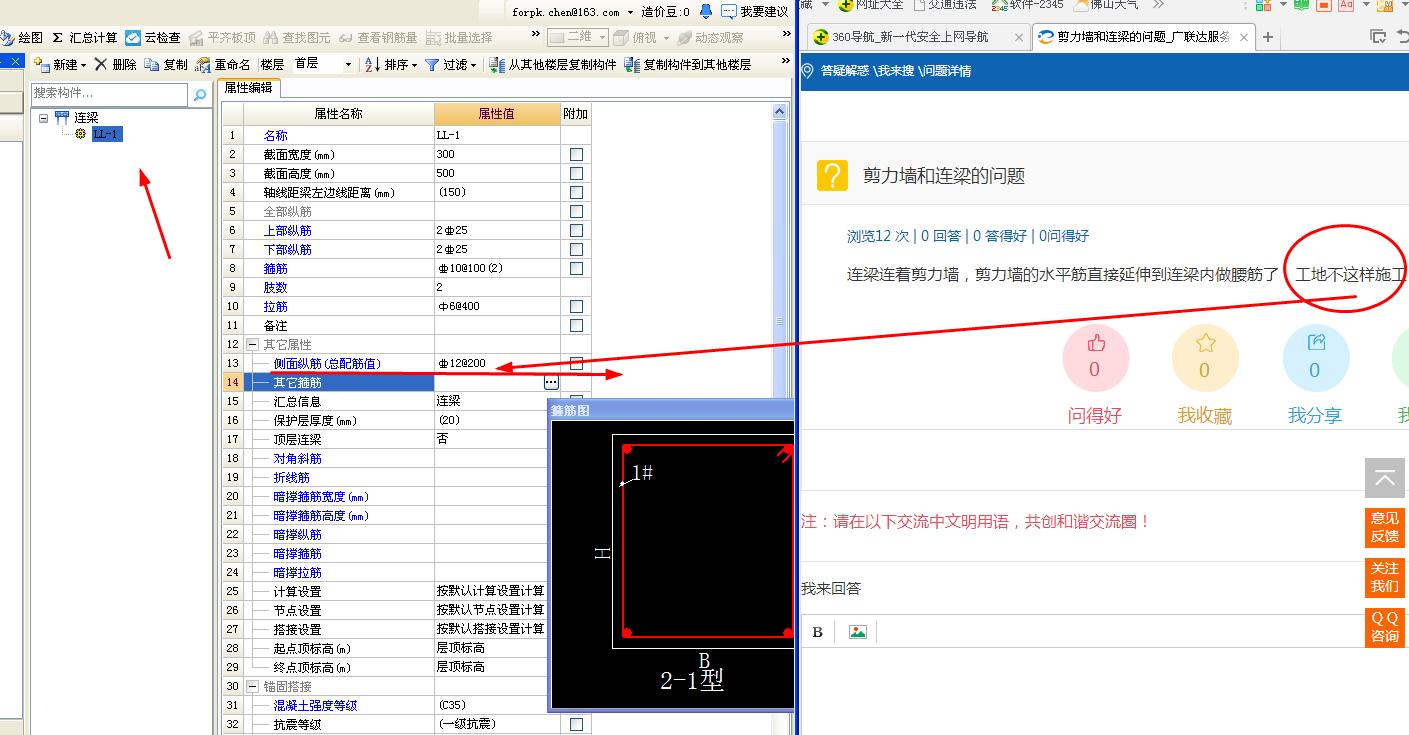Click 平齐板顶 align slab top tool

(222, 38)
